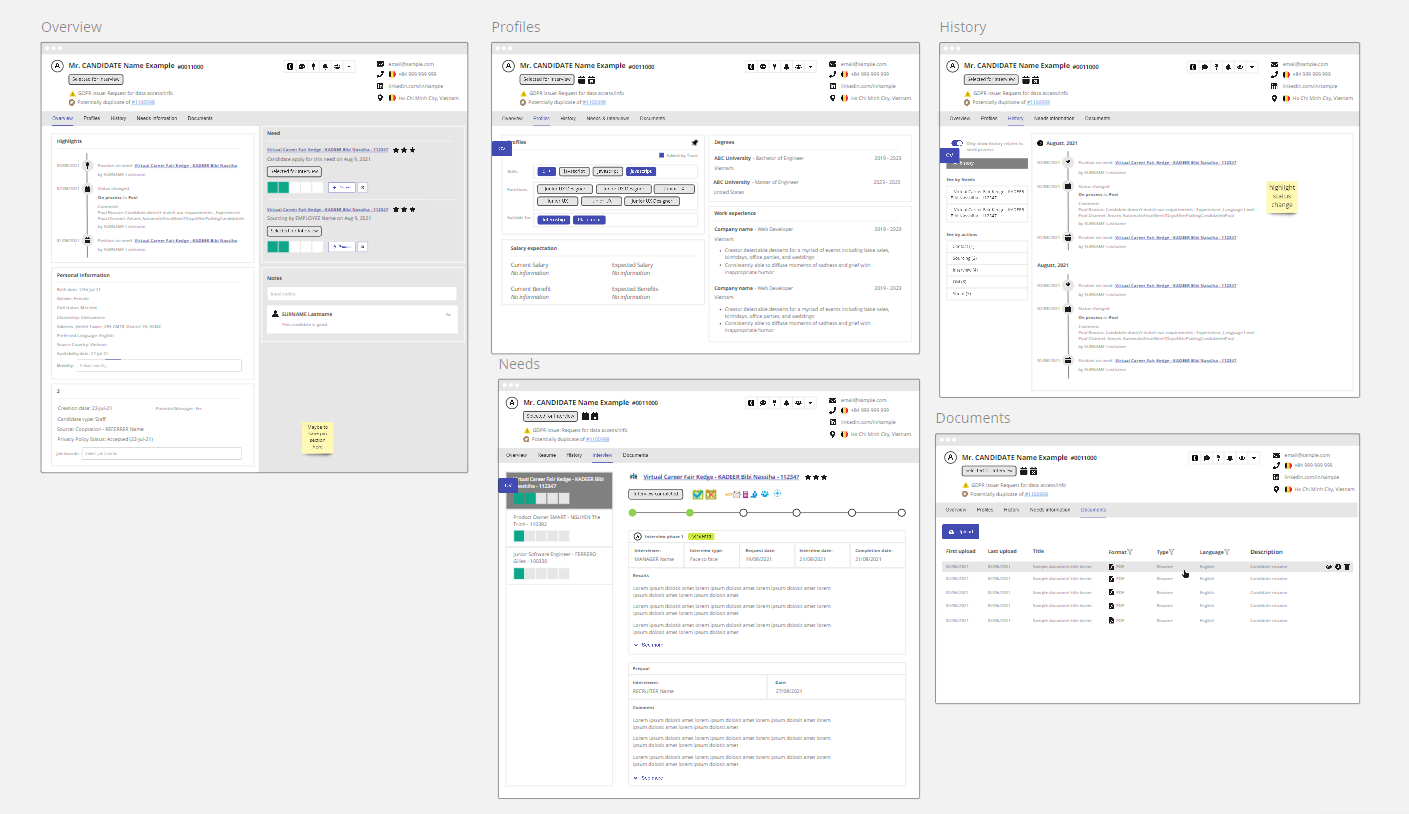Open the Format column filter in Documents

click(x=1129, y=552)
